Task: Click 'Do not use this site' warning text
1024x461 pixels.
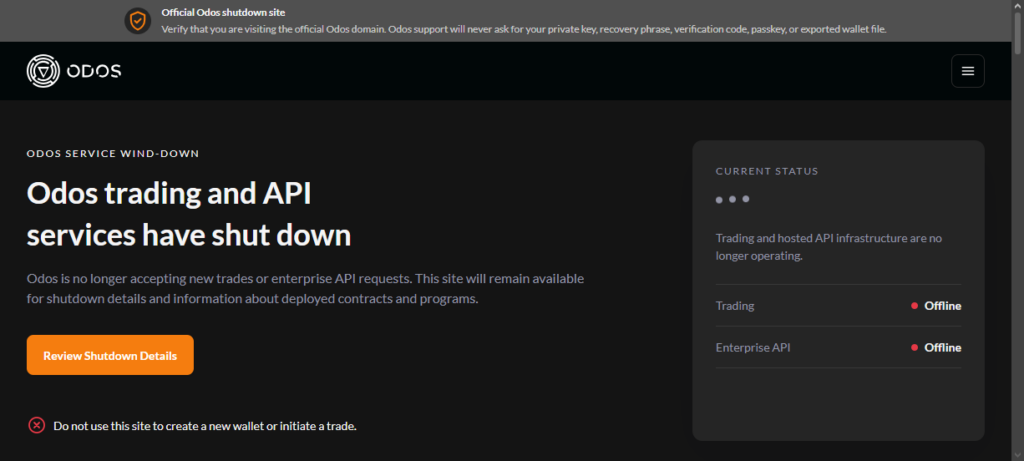Action: (205, 426)
